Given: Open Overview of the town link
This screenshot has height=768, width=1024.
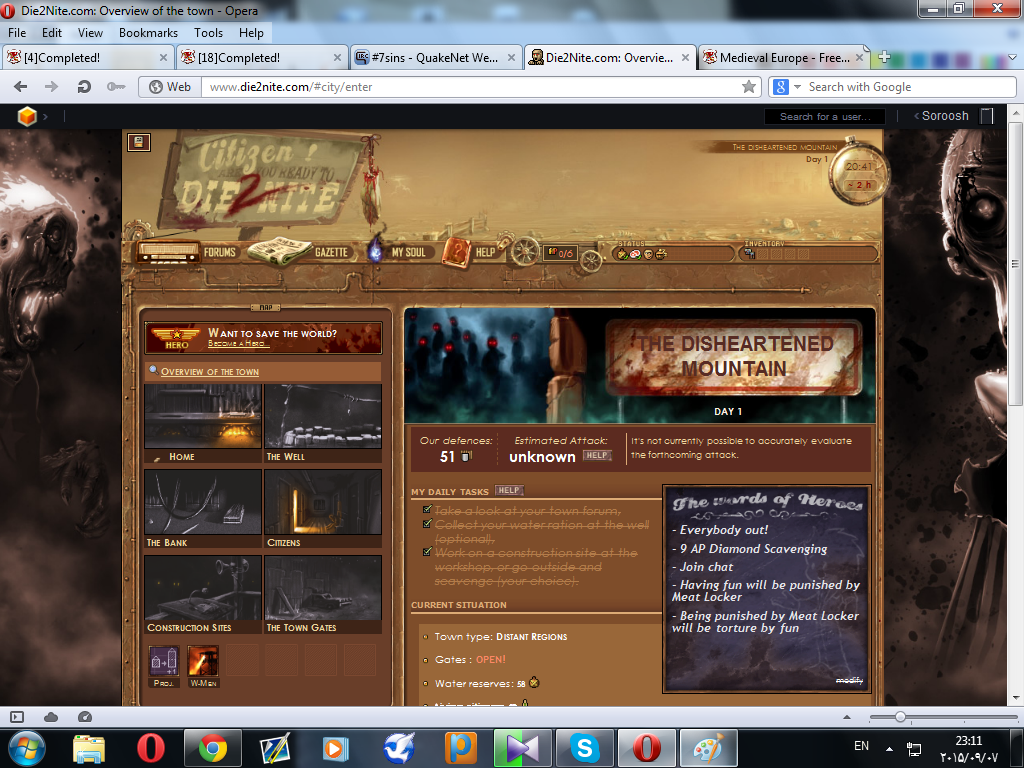Looking at the screenshot, I should click(x=210, y=372).
